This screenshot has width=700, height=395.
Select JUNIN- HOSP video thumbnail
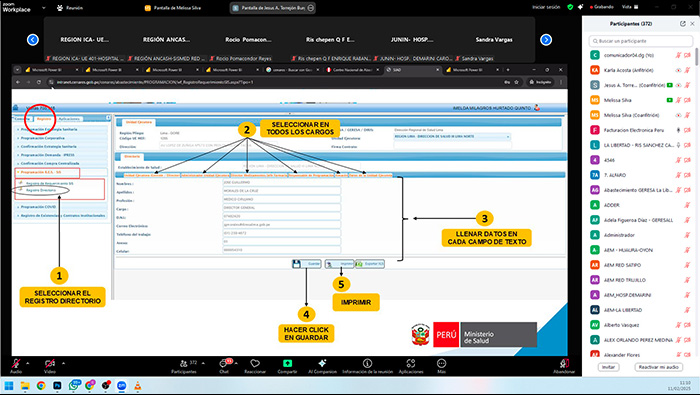point(412,40)
